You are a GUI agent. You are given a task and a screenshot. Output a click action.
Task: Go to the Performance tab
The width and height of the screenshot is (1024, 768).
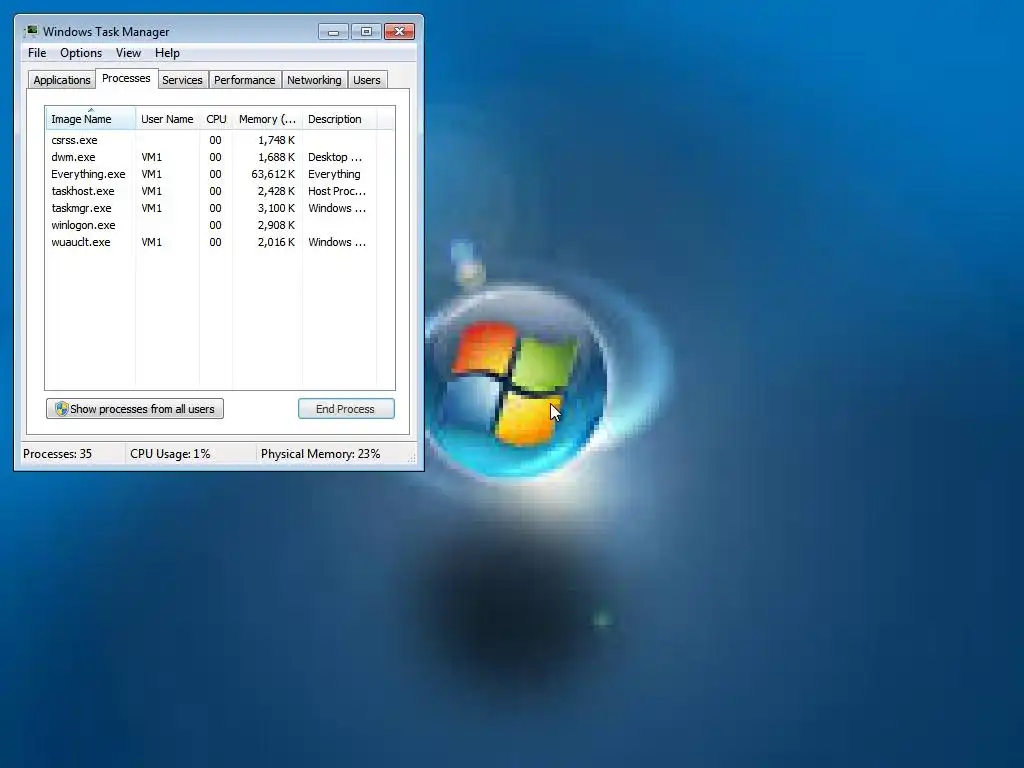click(245, 80)
